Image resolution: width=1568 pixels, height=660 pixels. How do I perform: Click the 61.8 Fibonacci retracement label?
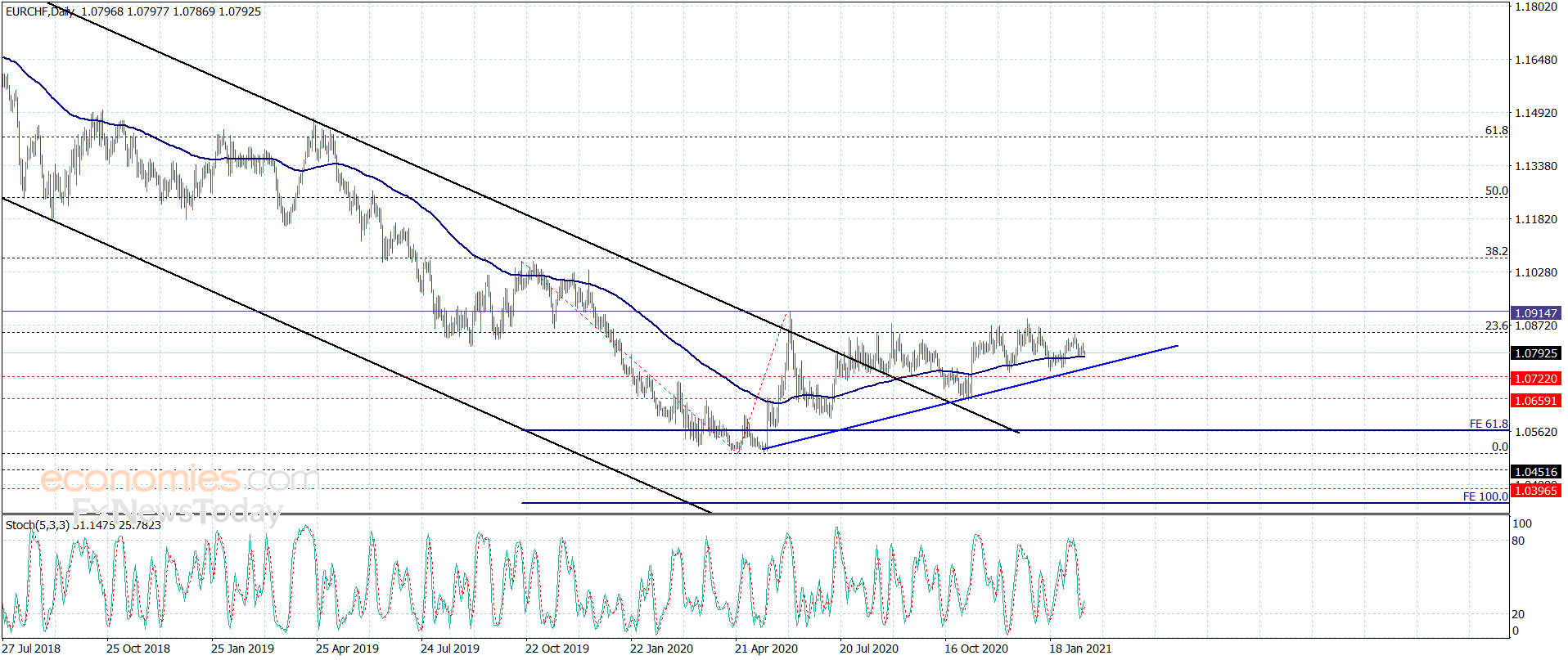[1496, 131]
